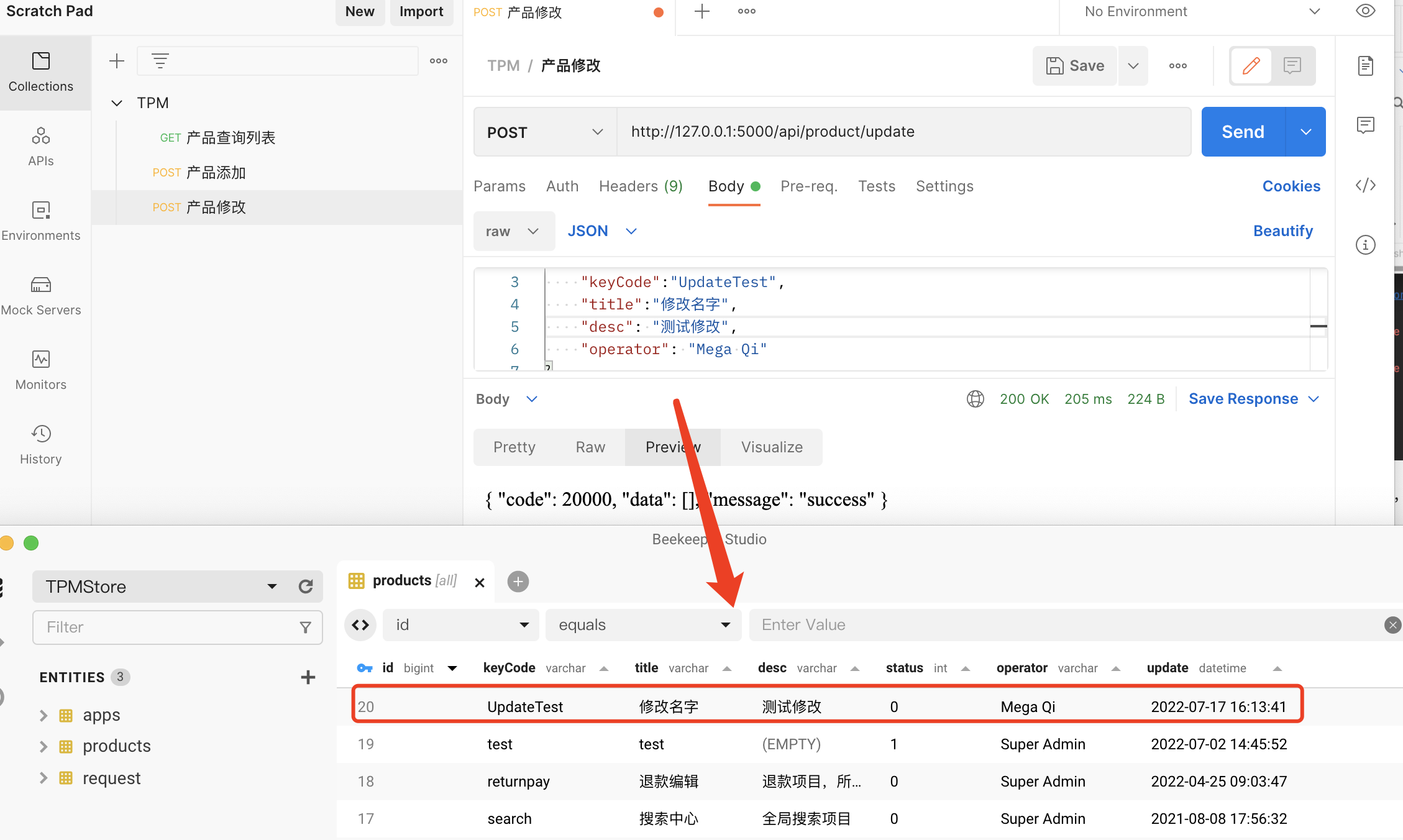The width and height of the screenshot is (1403, 840).
Task: Open the Mock Servers panel
Action: pyautogui.click(x=41, y=296)
